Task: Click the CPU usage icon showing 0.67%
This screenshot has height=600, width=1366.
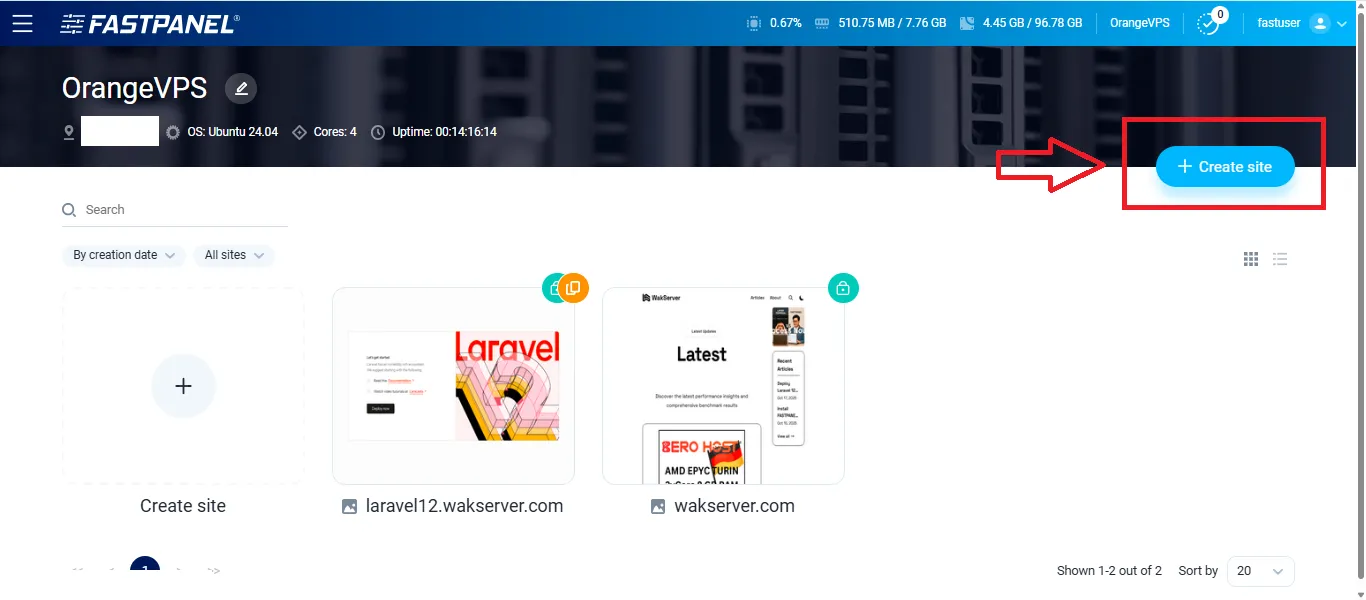Action: 752,22
